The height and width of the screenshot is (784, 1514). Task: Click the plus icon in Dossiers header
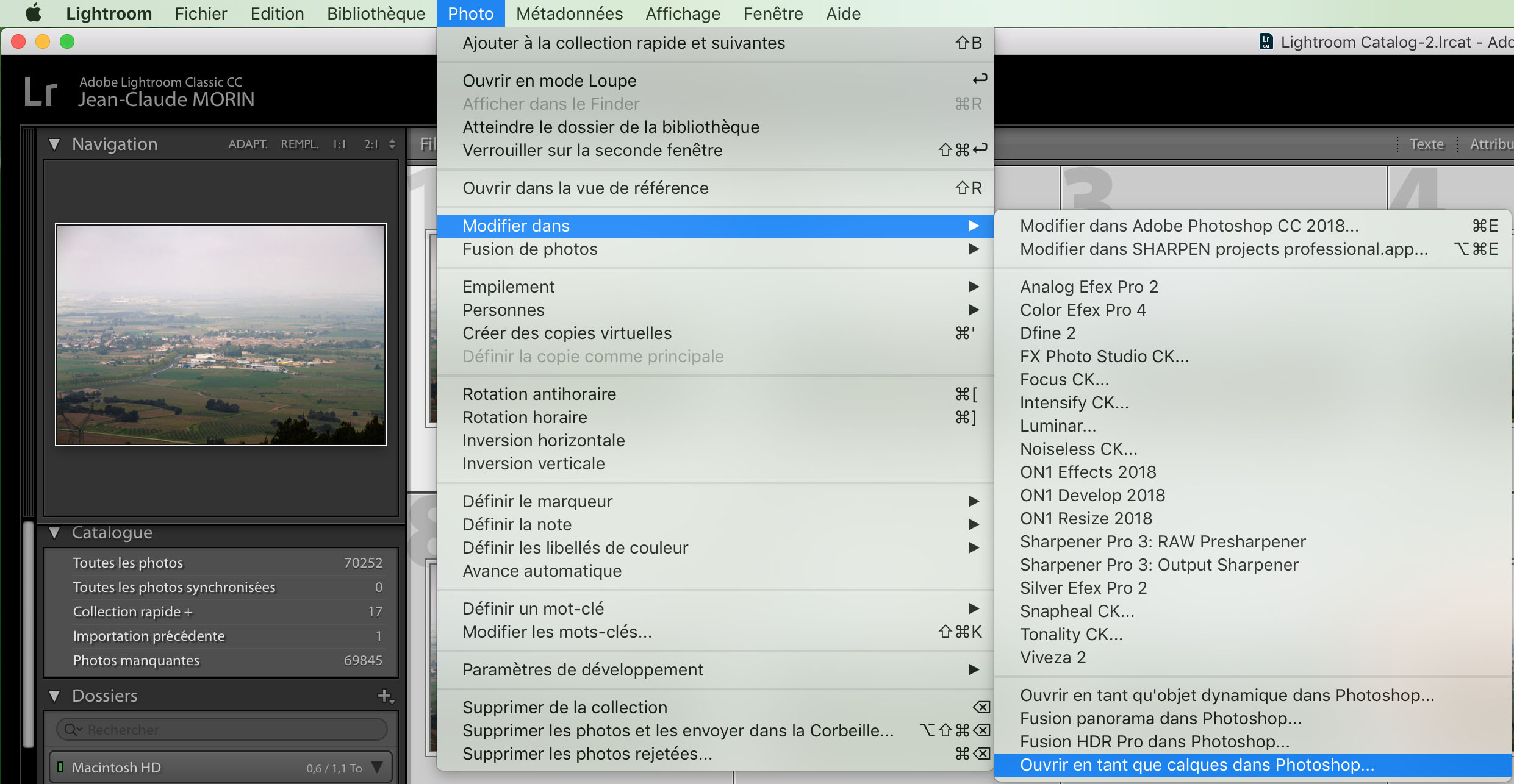(385, 696)
